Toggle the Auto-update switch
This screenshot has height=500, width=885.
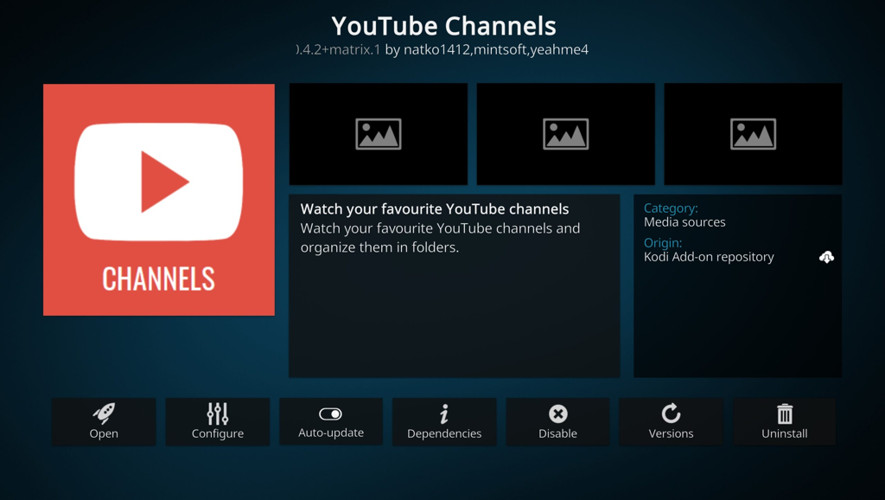(x=331, y=421)
